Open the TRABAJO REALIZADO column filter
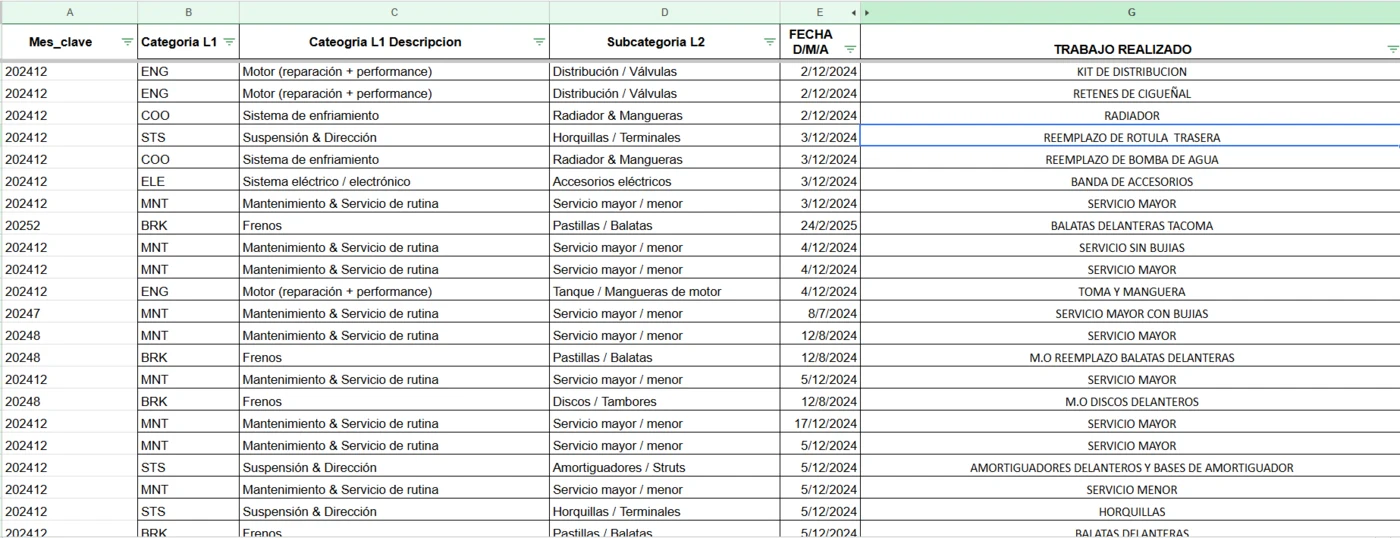Screen dimensions: 1400x538 click(x=1393, y=49)
